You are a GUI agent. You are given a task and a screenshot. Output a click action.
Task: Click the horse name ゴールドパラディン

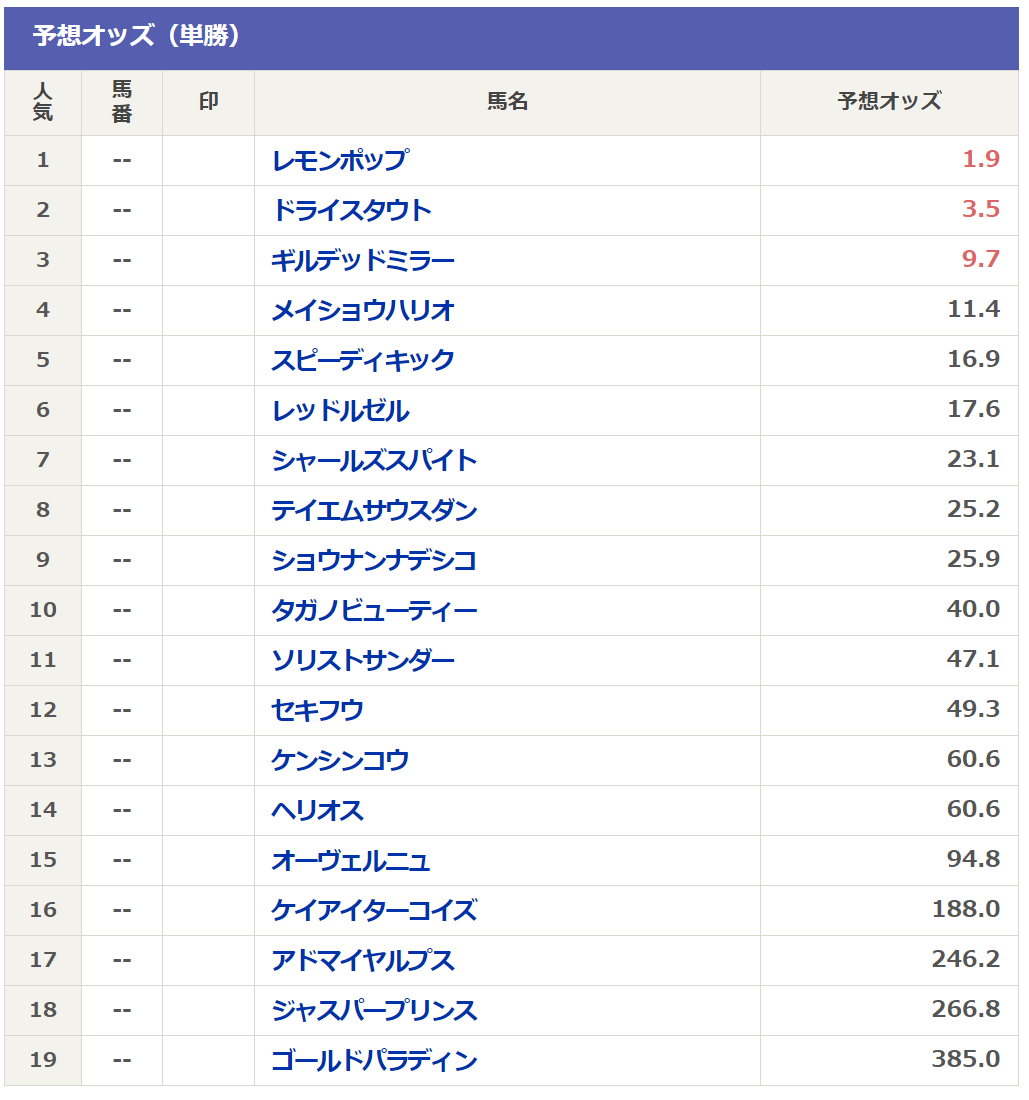374,1061
